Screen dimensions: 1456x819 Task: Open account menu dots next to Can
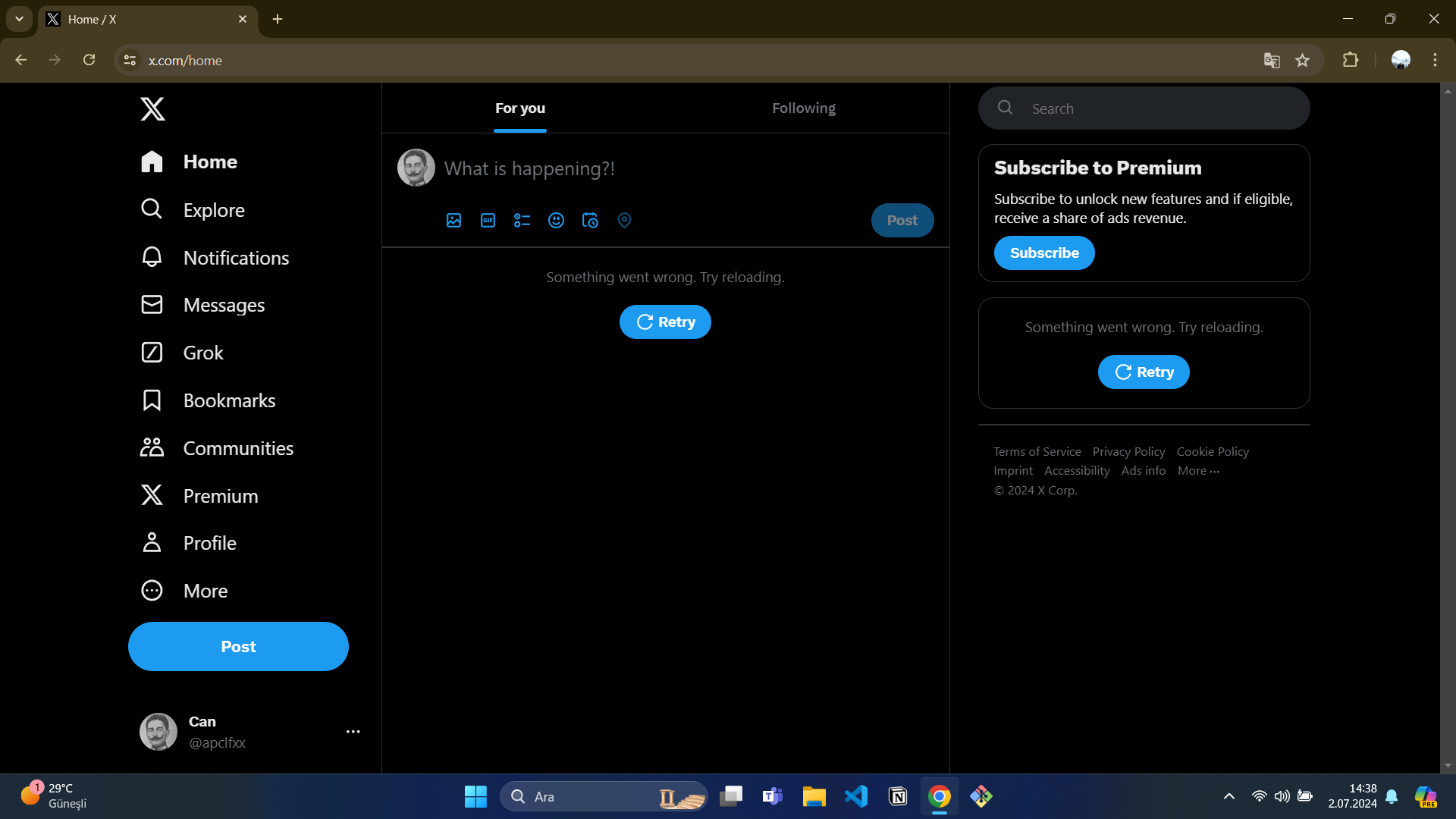point(353,732)
